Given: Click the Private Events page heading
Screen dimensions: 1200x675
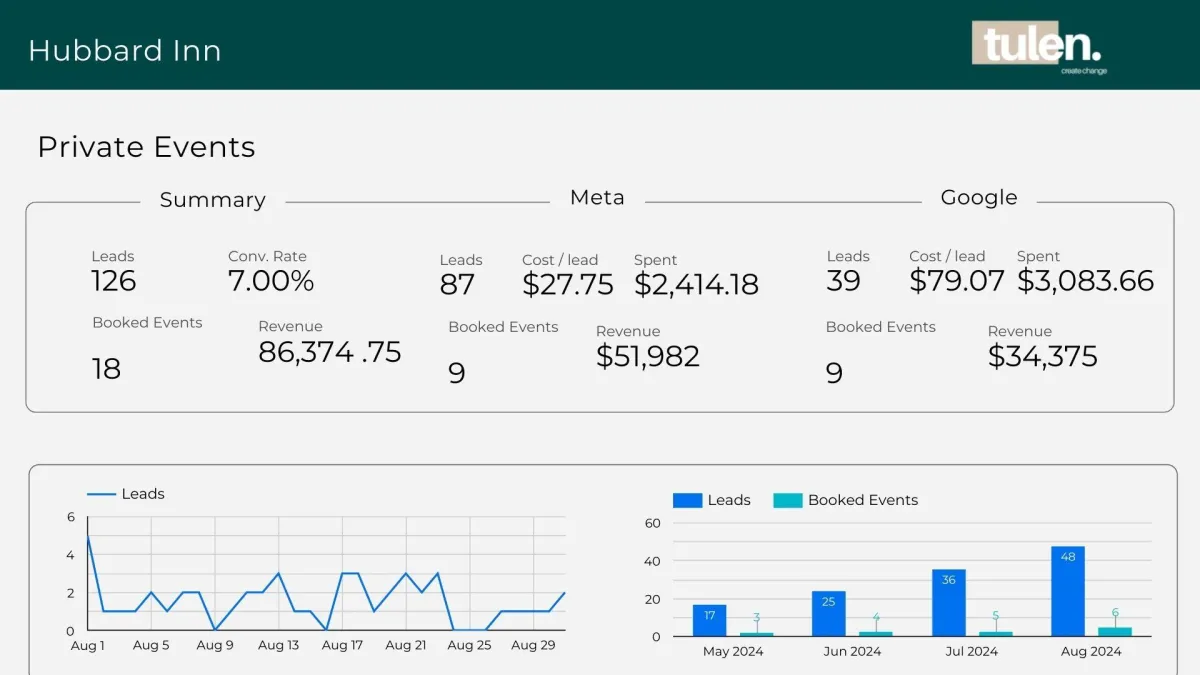Looking at the screenshot, I should tap(146, 147).
